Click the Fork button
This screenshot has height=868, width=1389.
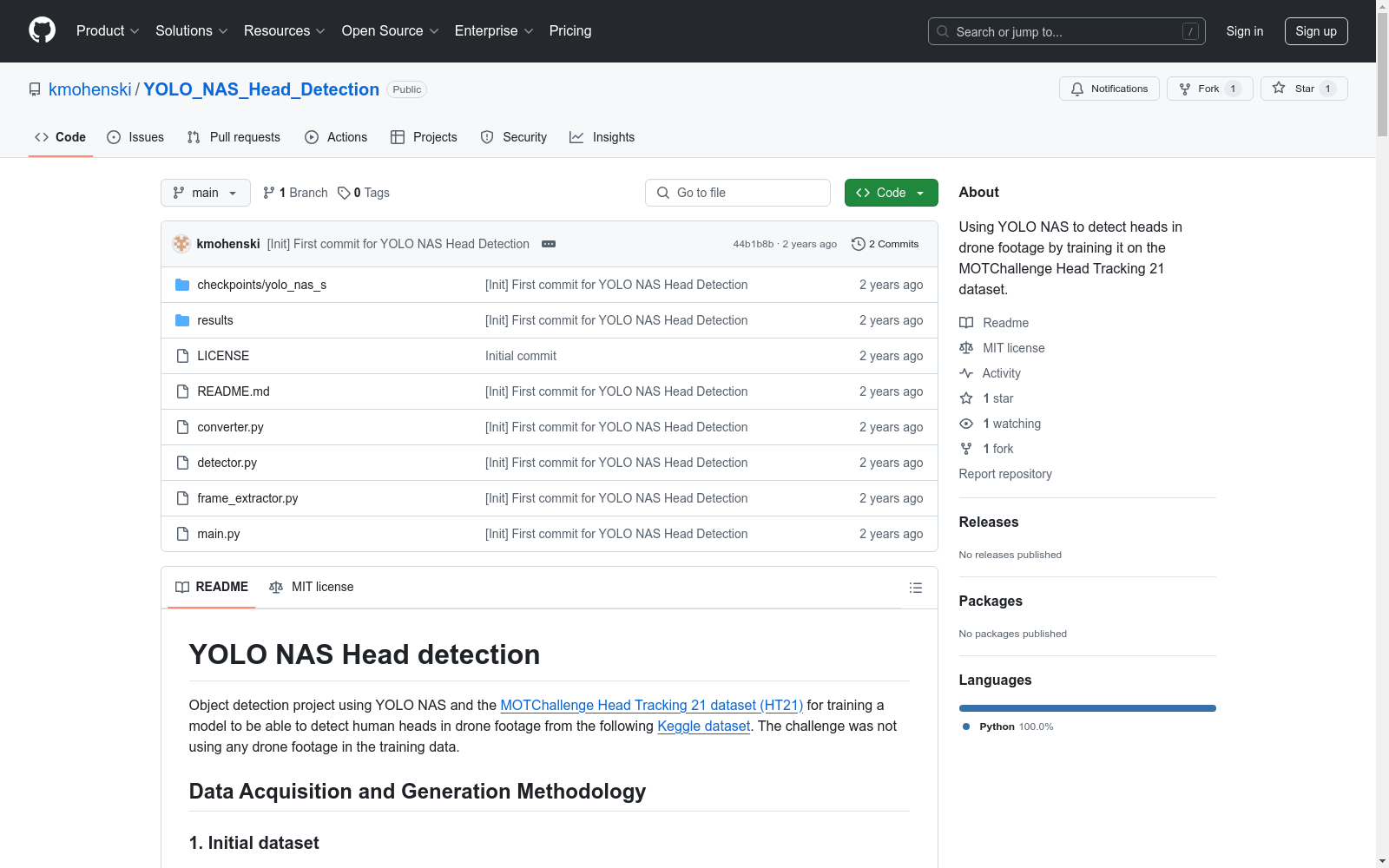[1210, 89]
